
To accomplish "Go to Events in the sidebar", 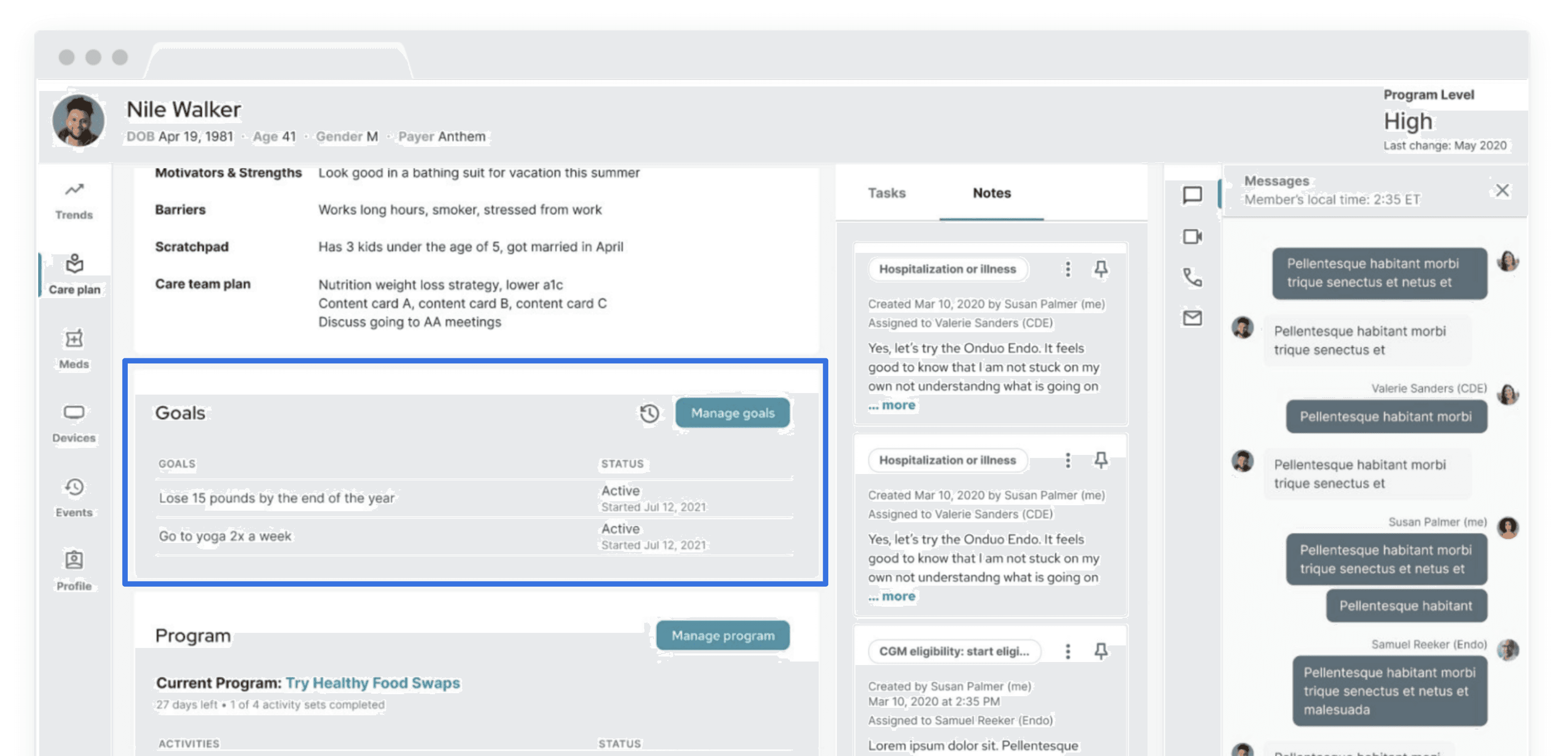I will click(73, 497).
